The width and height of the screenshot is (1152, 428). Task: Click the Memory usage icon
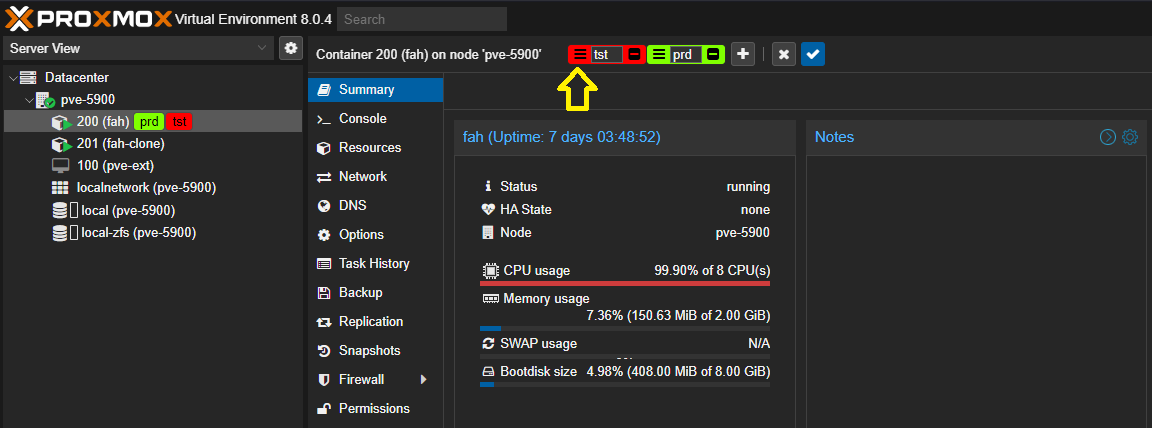click(490, 299)
